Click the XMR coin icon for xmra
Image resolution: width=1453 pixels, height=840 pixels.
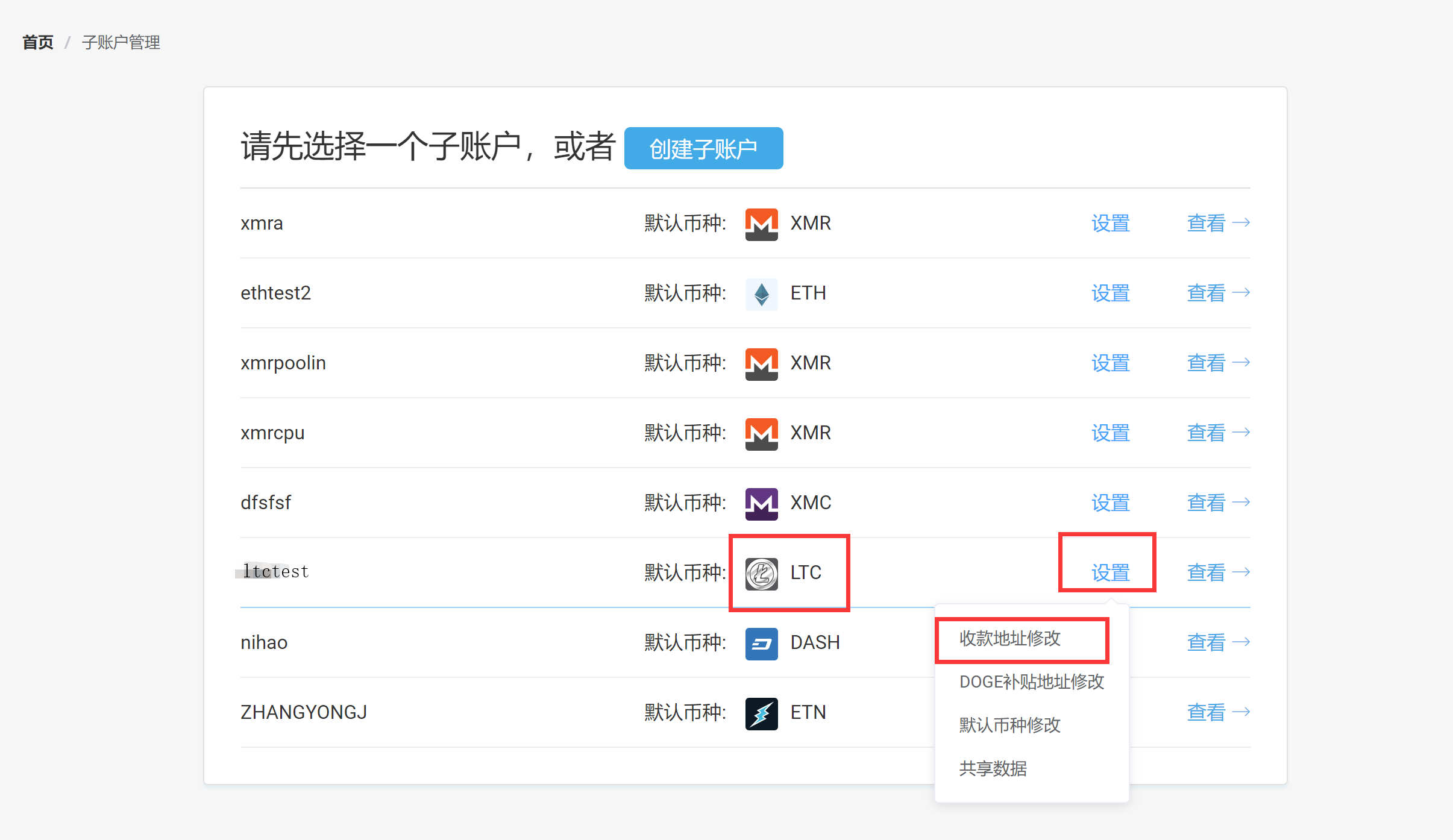(761, 224)
